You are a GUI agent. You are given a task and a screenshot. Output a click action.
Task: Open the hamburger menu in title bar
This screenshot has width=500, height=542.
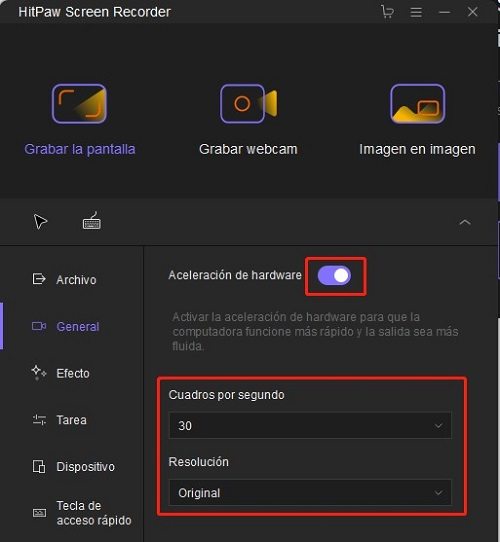pyautogui.click(x=416, y=12)
